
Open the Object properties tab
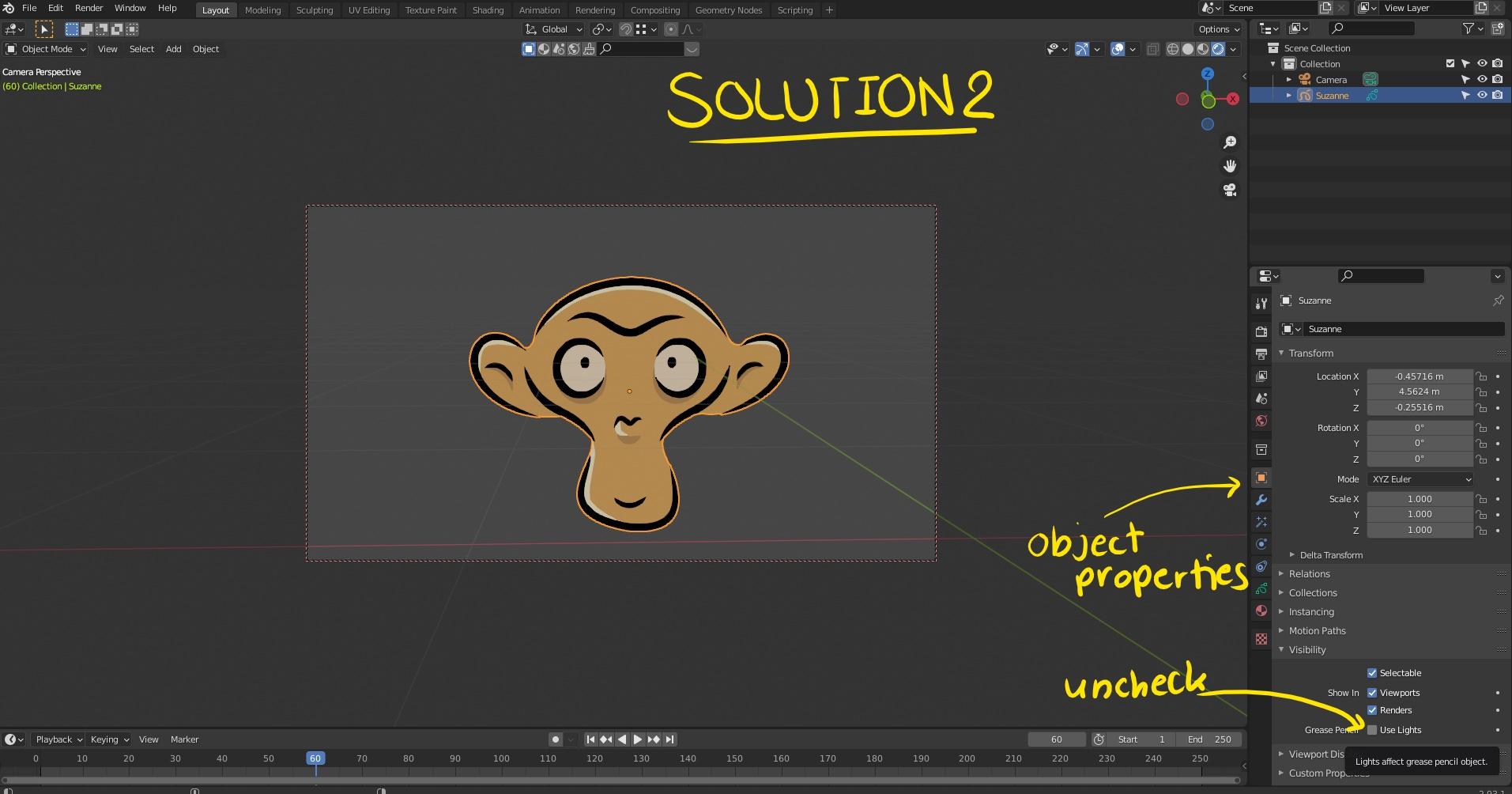click(x=1261, y=478)
